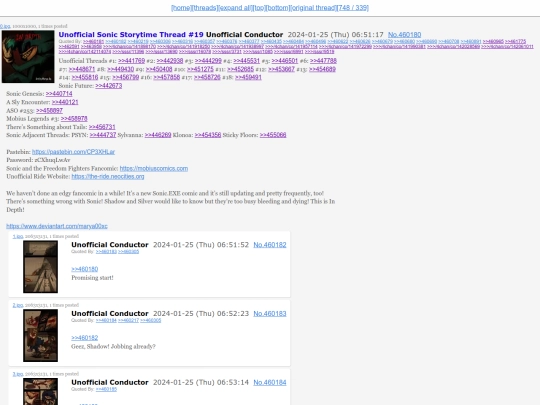Open the Mobius Legends #3 thread link
The image size is (540, 405).
point(74,118)
